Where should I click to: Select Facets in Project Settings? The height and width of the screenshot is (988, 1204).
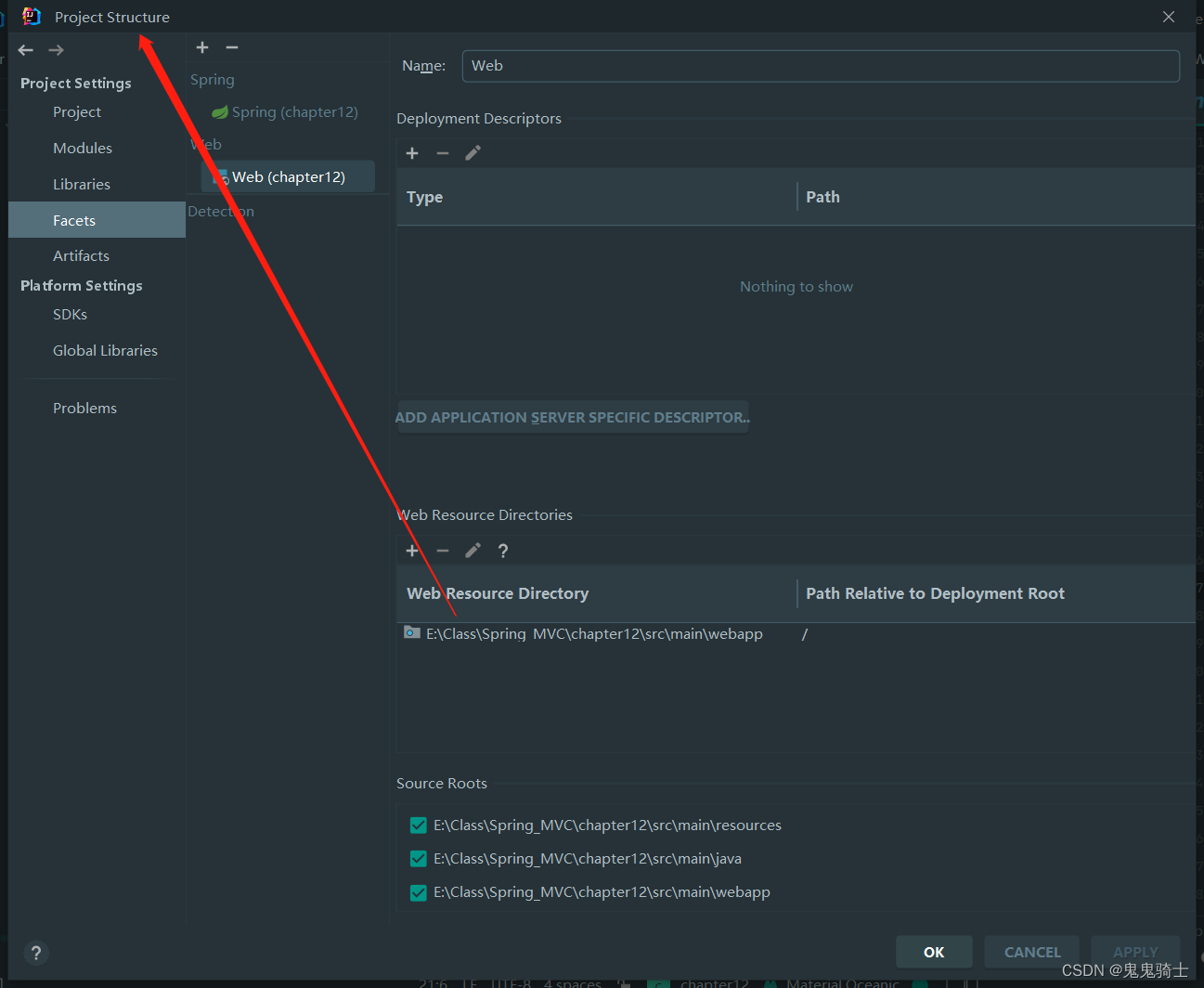97,220
